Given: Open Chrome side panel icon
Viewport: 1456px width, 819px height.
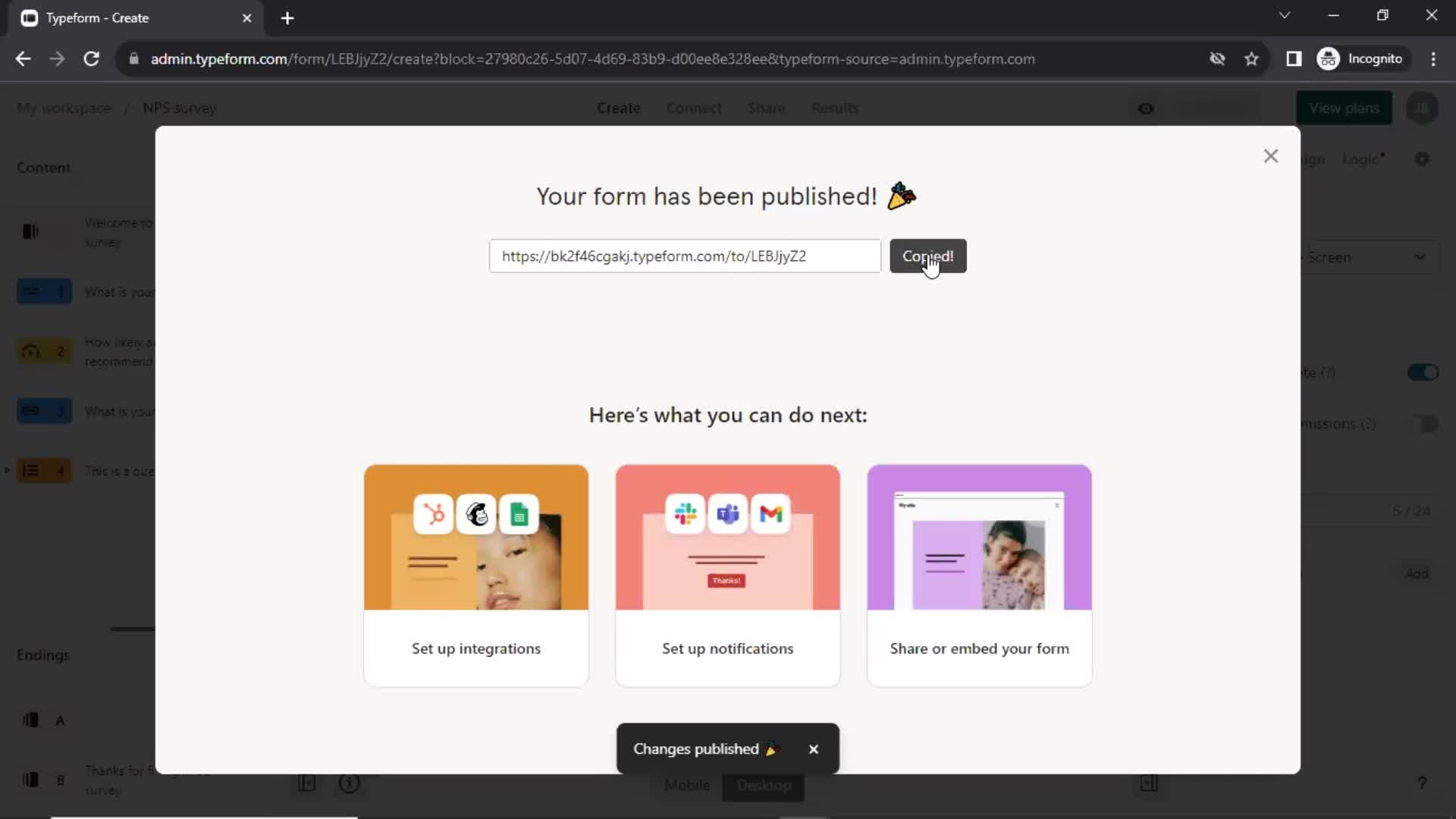Looking at the screenshot, I should pyautogui.click(x=1294, y=59).
